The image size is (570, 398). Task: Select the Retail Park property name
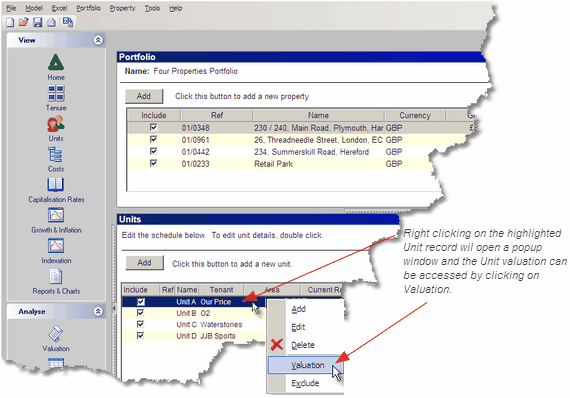coord(273,164)
